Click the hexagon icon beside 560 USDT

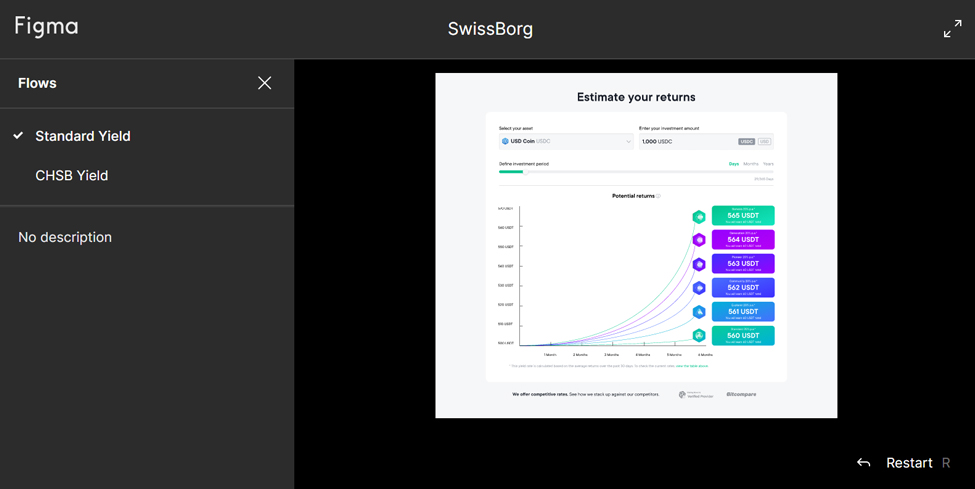[699, 336]
